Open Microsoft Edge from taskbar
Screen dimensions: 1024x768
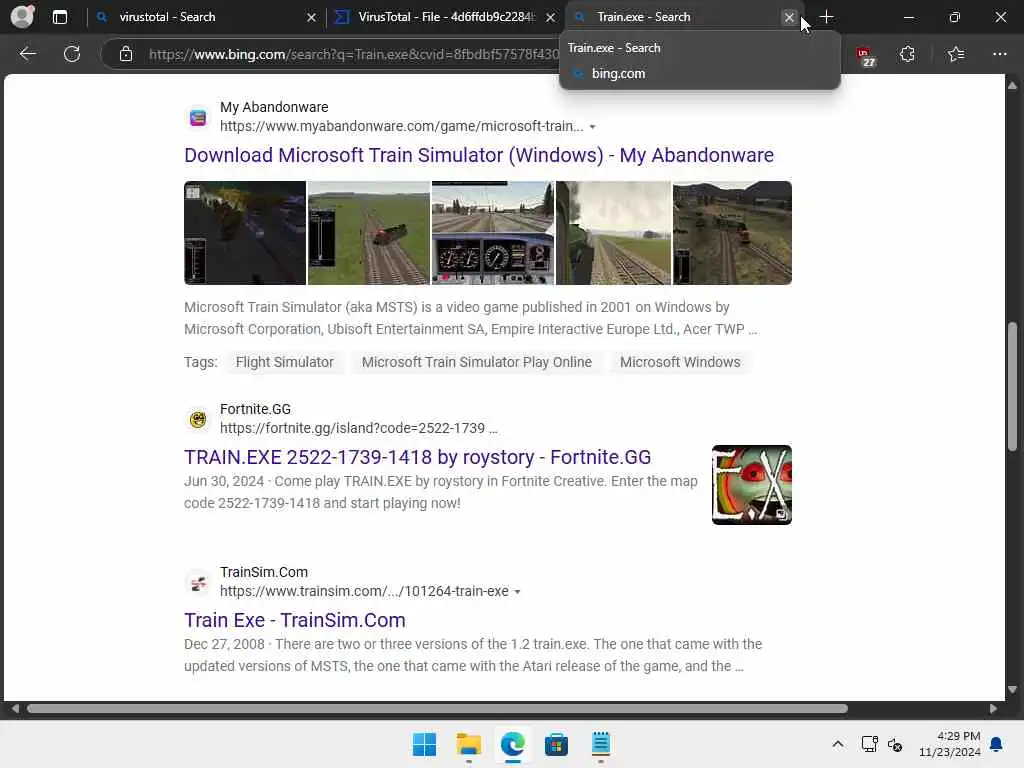point(513,744)
